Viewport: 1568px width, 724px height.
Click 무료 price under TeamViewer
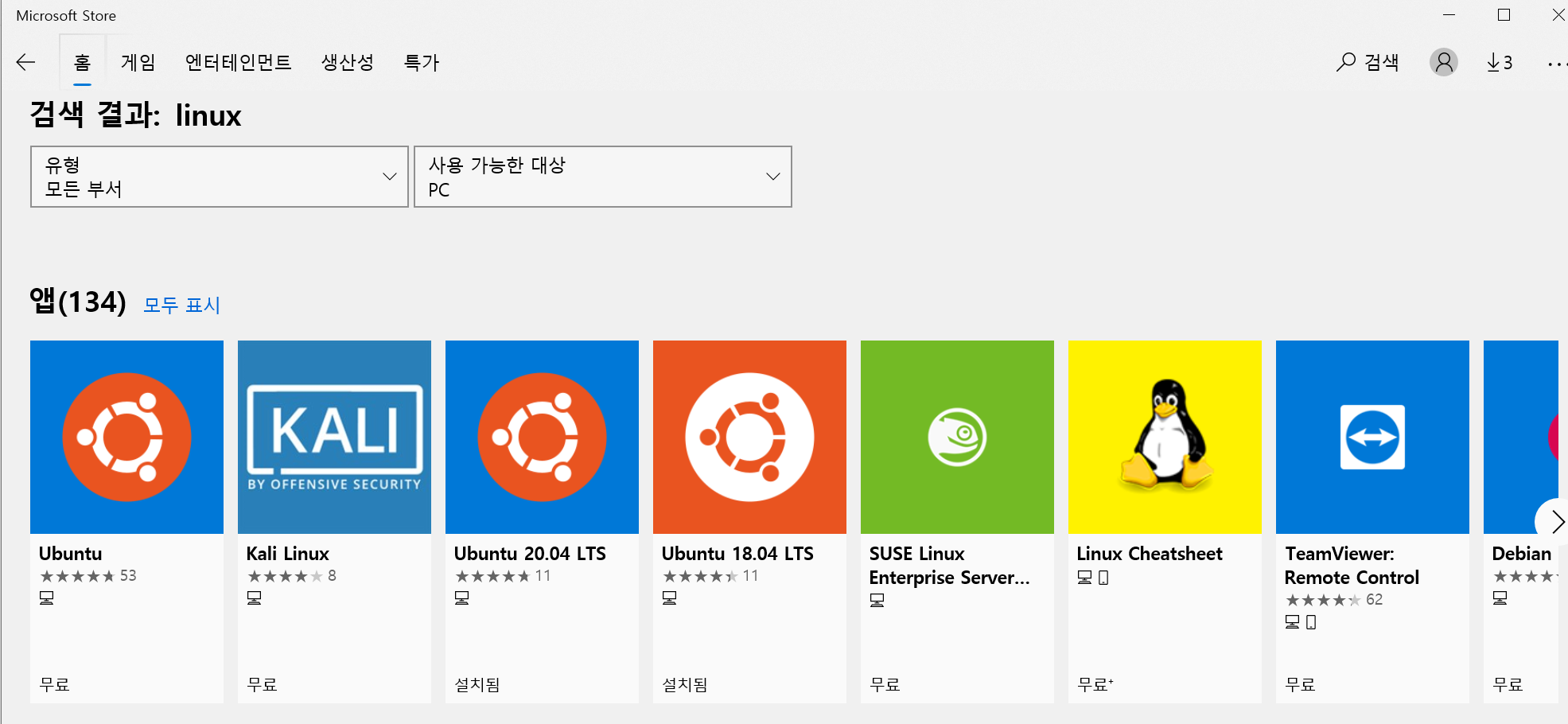click(1301, 684)
